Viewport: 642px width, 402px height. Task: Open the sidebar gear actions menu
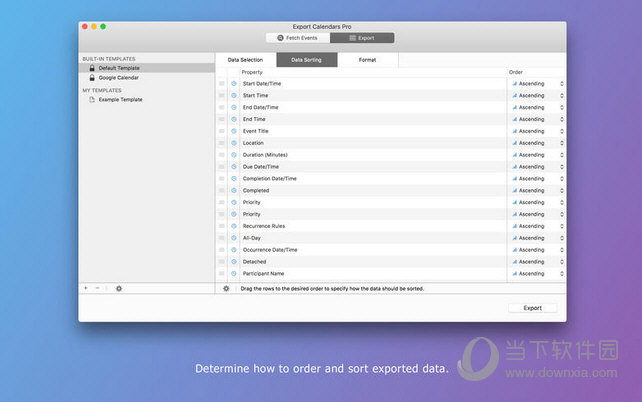click(119, 289)
